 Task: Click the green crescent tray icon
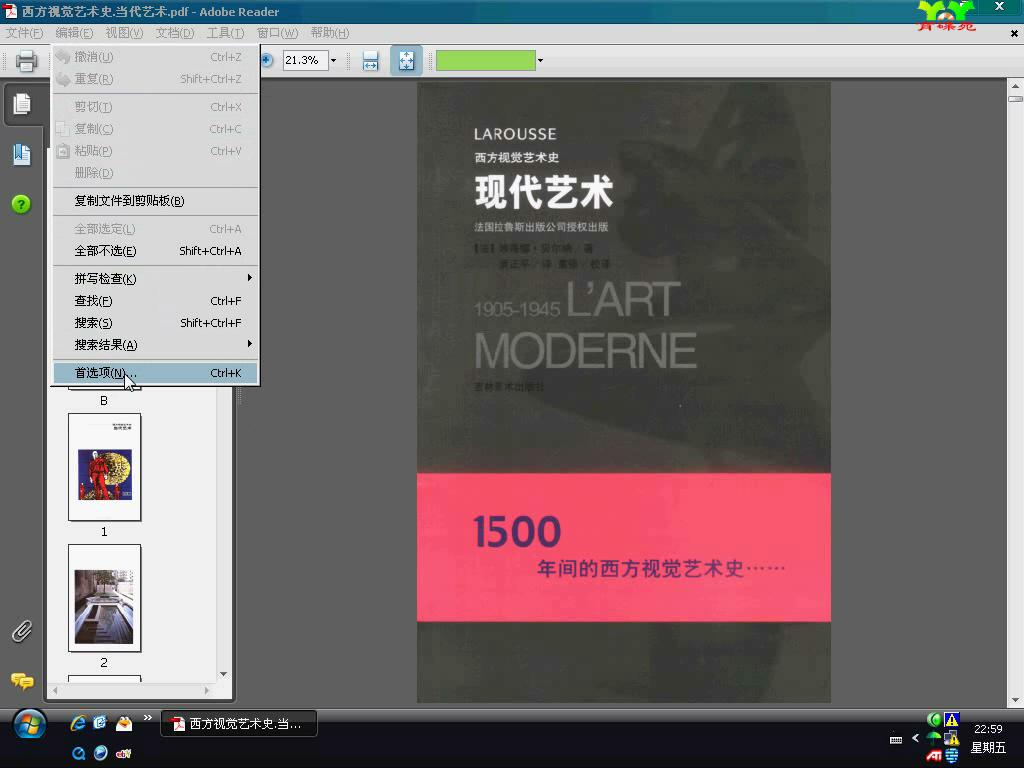pyautogui.click(x=934, y=720)
